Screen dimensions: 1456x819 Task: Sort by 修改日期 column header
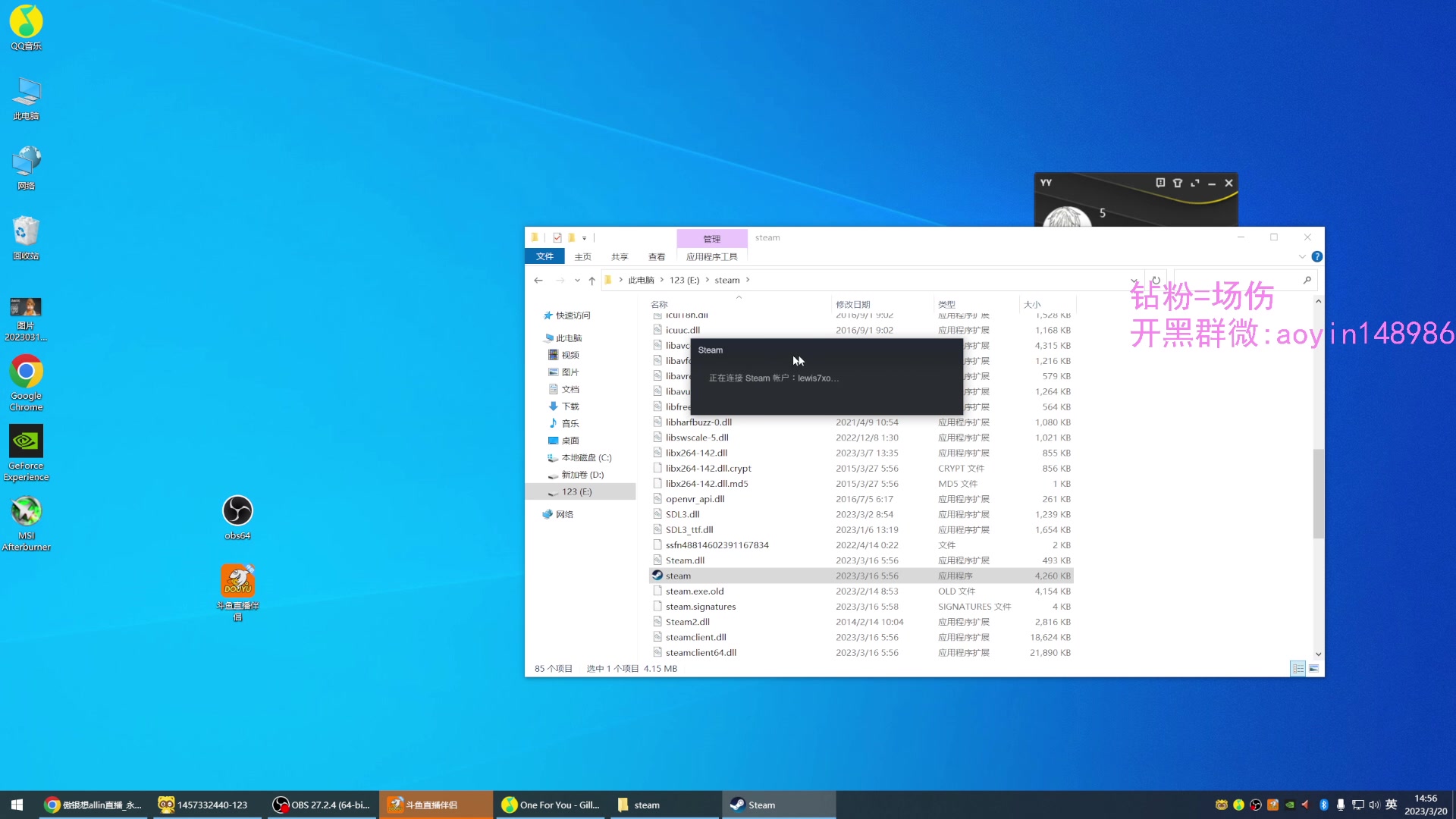tap(883, 304)
